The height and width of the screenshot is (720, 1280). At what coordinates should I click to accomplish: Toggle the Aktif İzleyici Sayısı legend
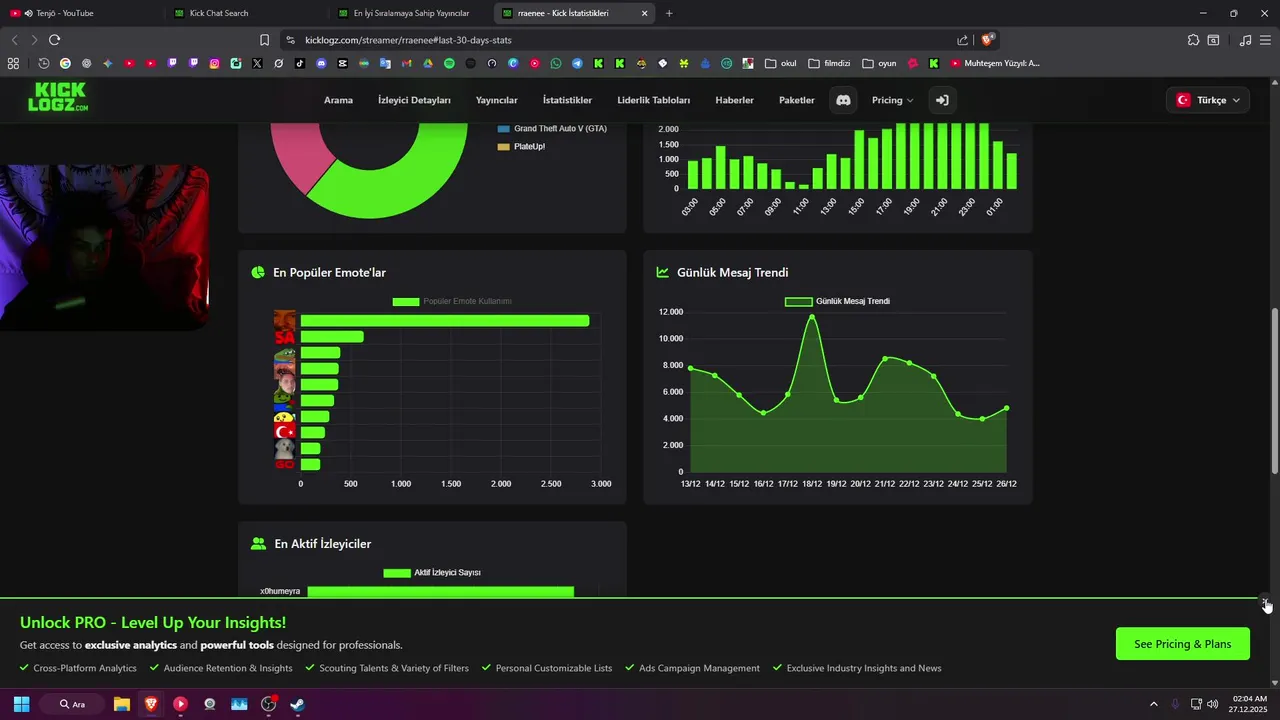432,573
